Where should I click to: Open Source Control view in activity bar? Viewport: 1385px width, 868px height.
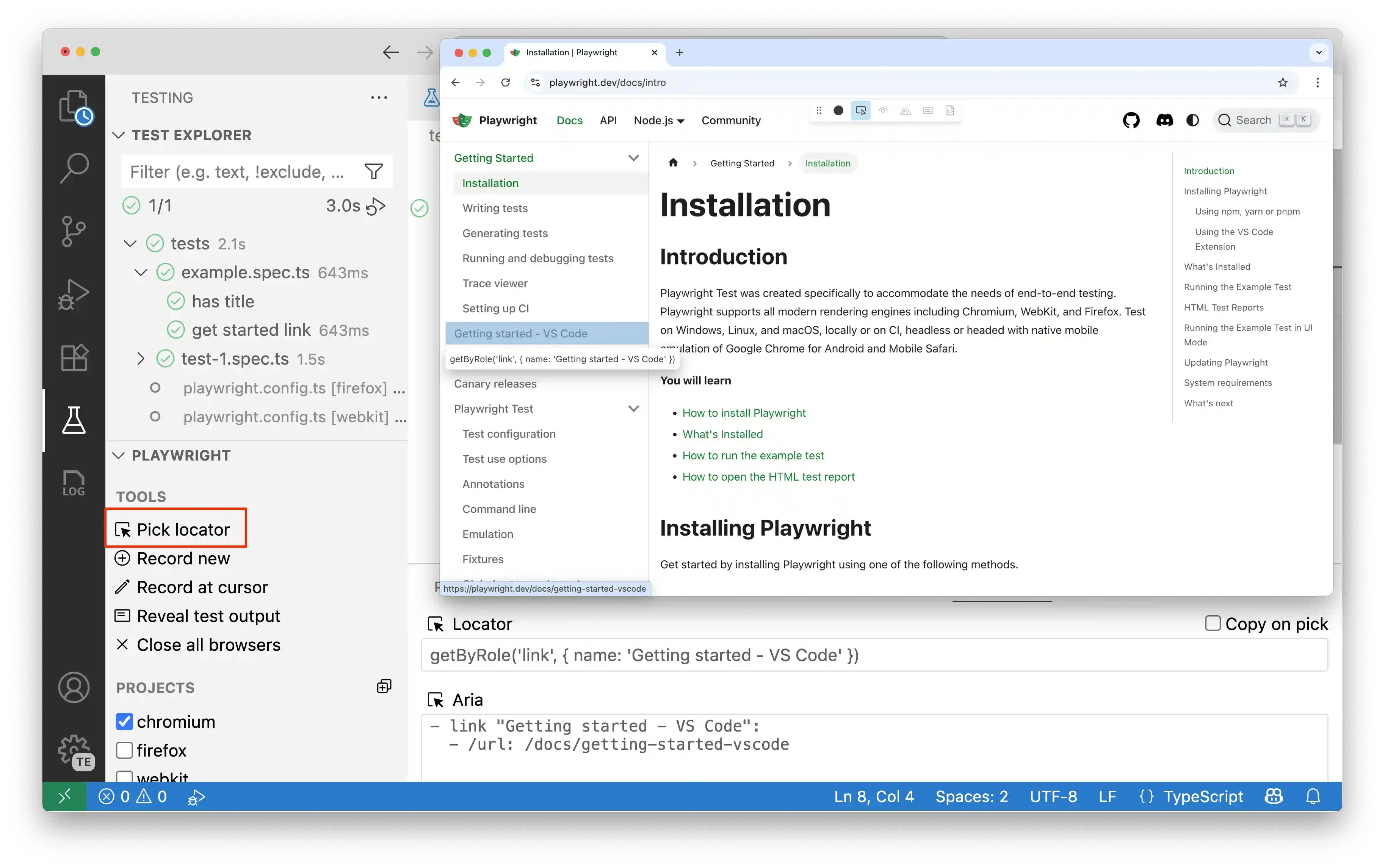[x=74, y=231]
